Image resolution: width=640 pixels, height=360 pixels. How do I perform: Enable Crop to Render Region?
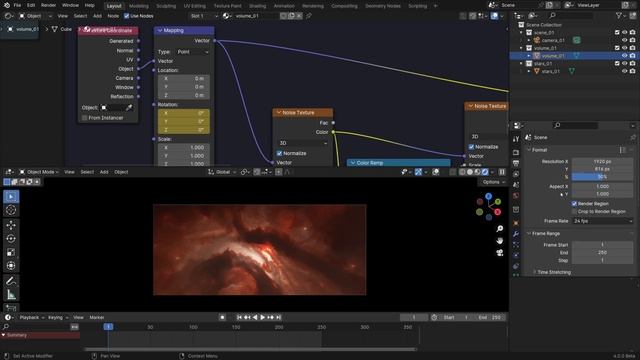click(x=575, y=212)
